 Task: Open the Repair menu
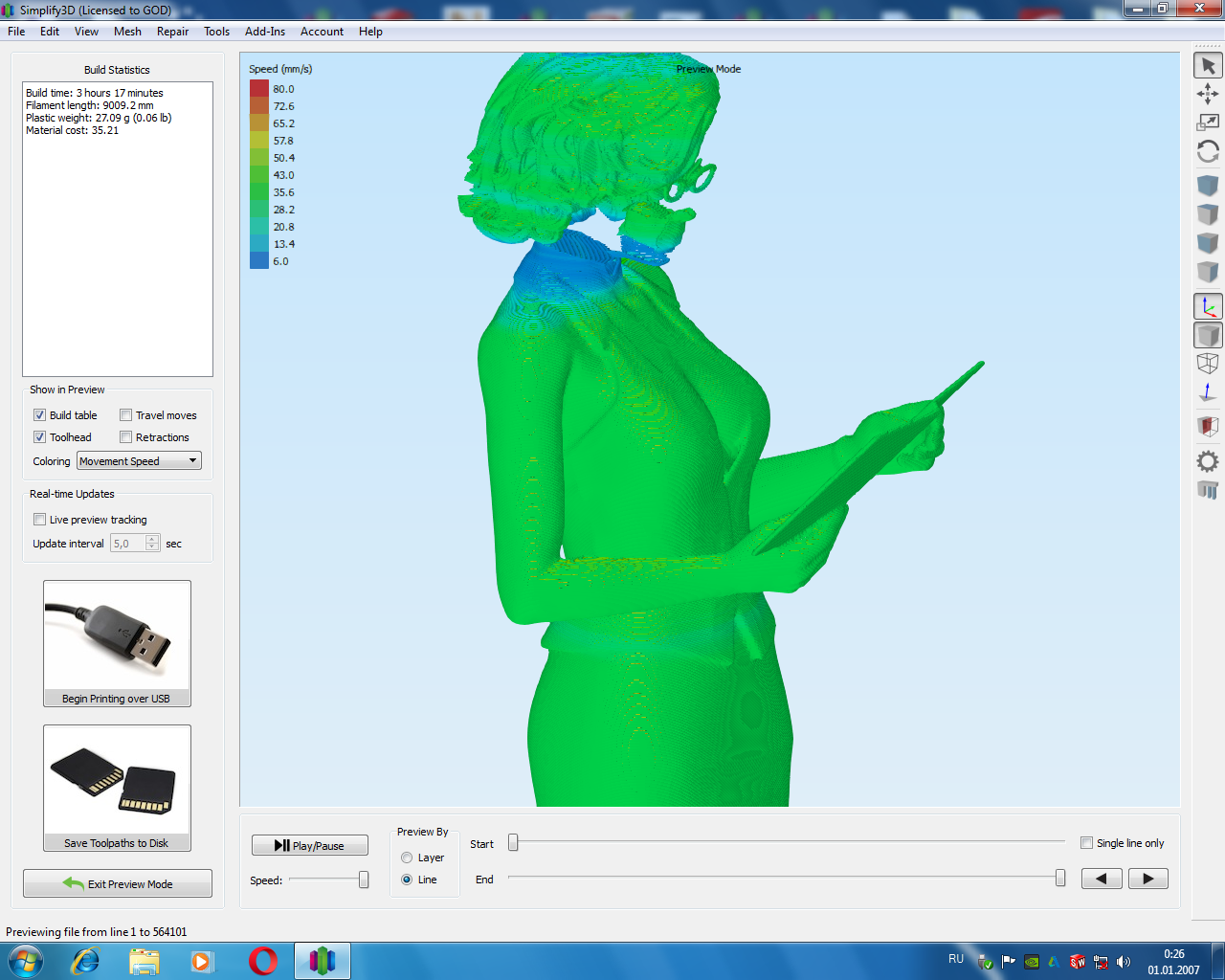(x=172, y=32)
